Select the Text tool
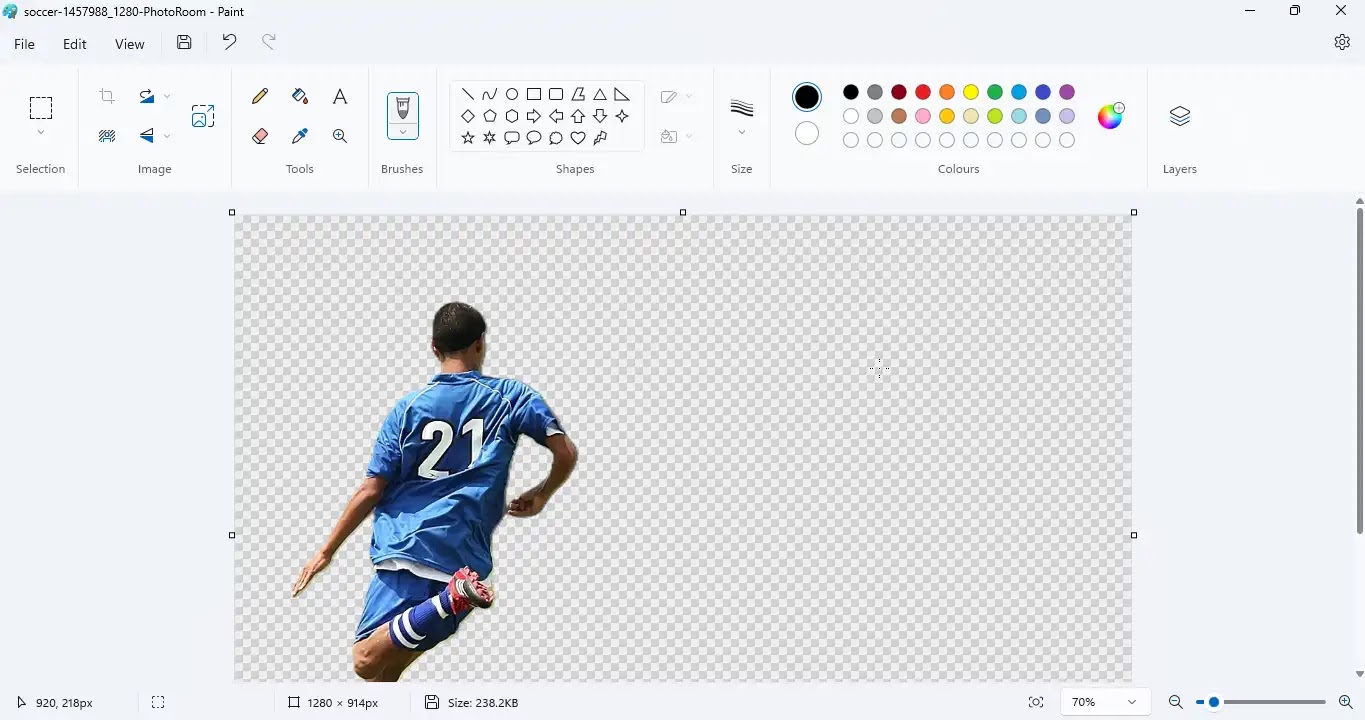This screenshot has height=720, width=1365. click(x=340, y=97)
